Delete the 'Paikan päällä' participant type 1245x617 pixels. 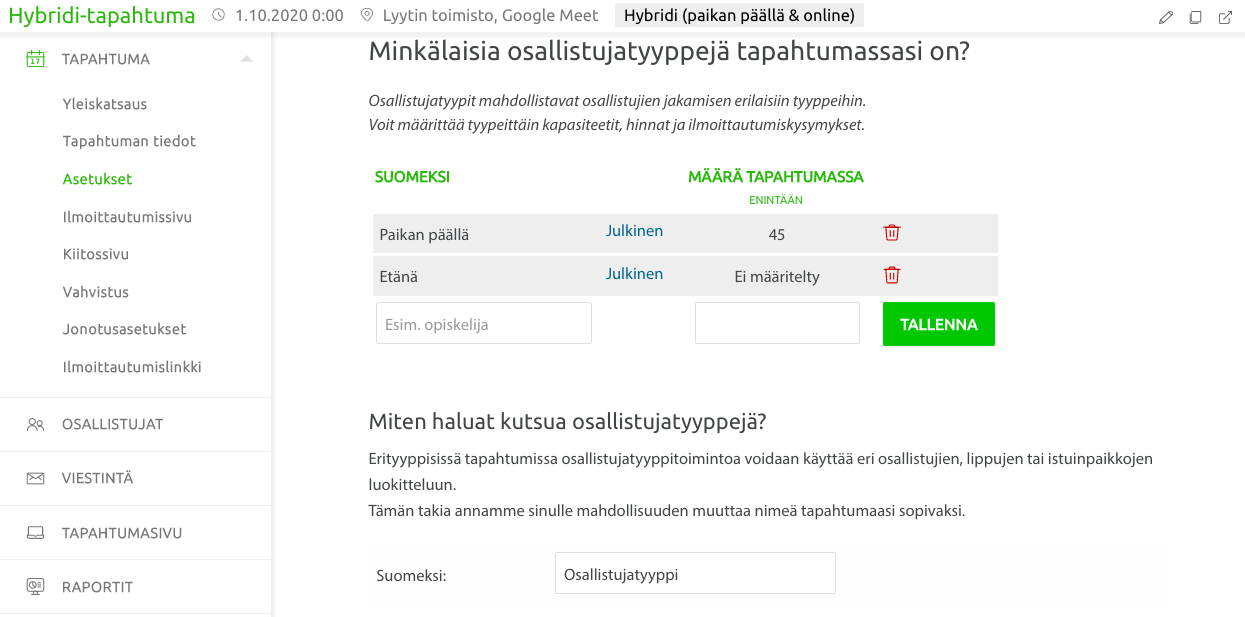click(x=892, y=233)
